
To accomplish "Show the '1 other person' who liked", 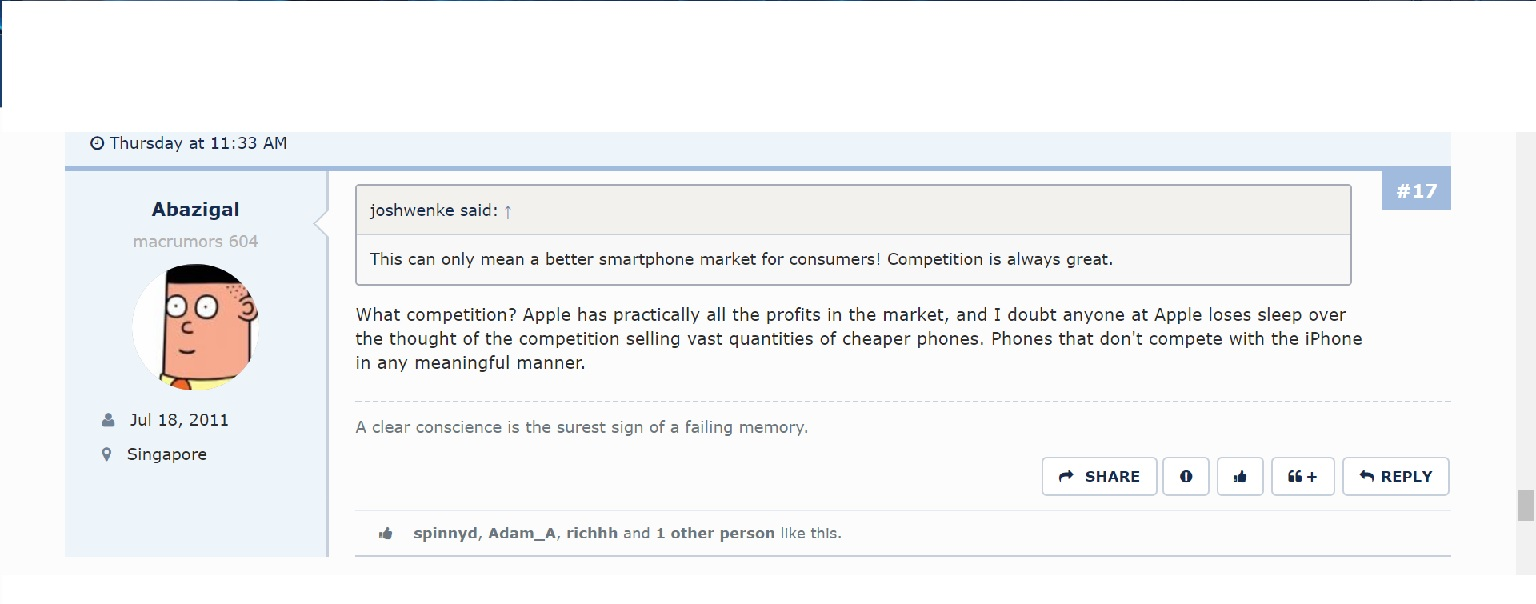I will tap(715, 533).
